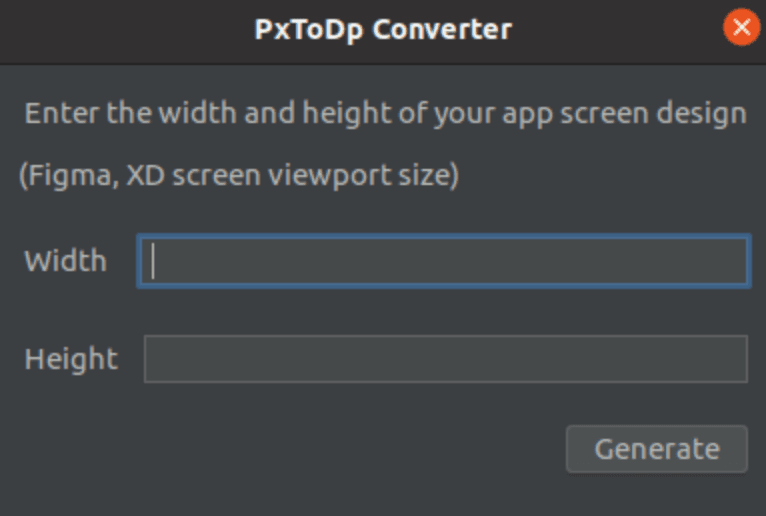This screenshot has height=516, width=766.
Task: Submit dimensions with the Generate button
Action: (x=657, y=449)
